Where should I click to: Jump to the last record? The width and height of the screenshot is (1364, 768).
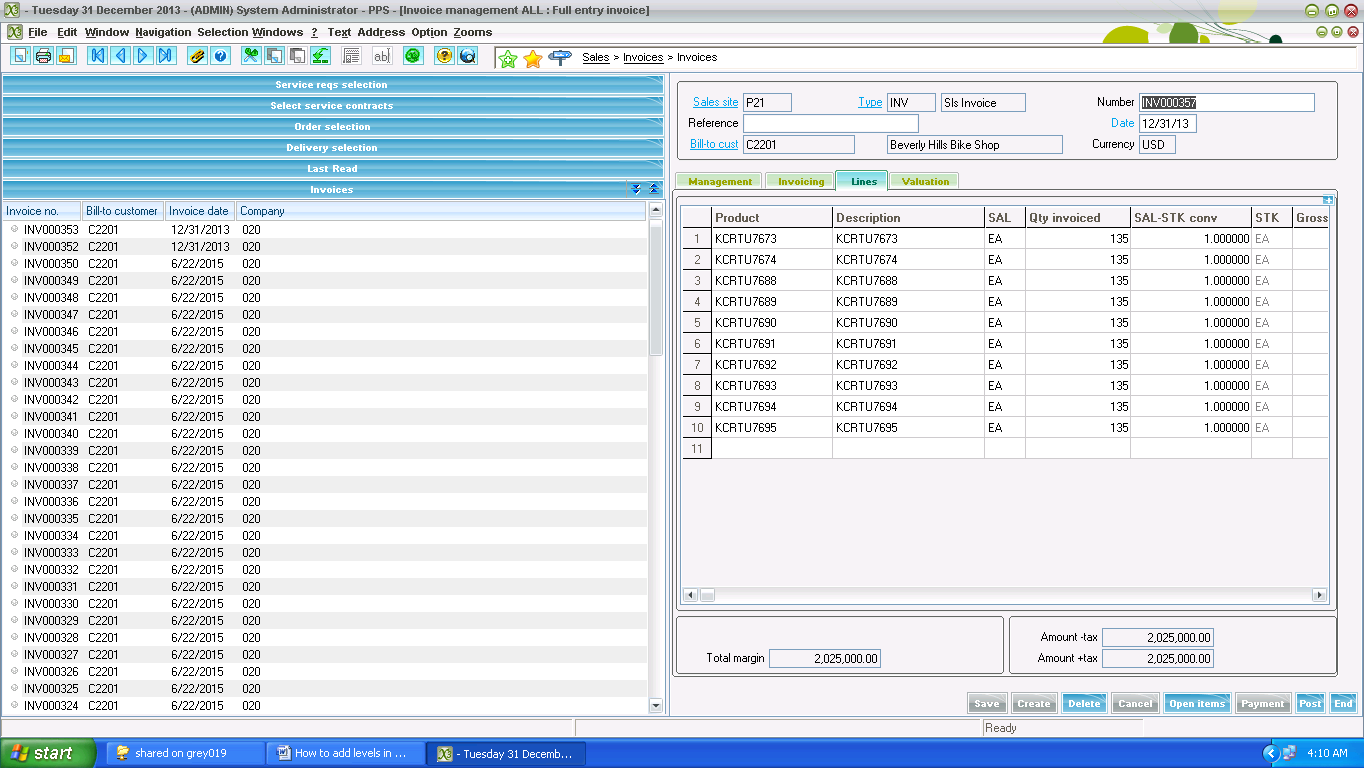[x=166, y=56]
